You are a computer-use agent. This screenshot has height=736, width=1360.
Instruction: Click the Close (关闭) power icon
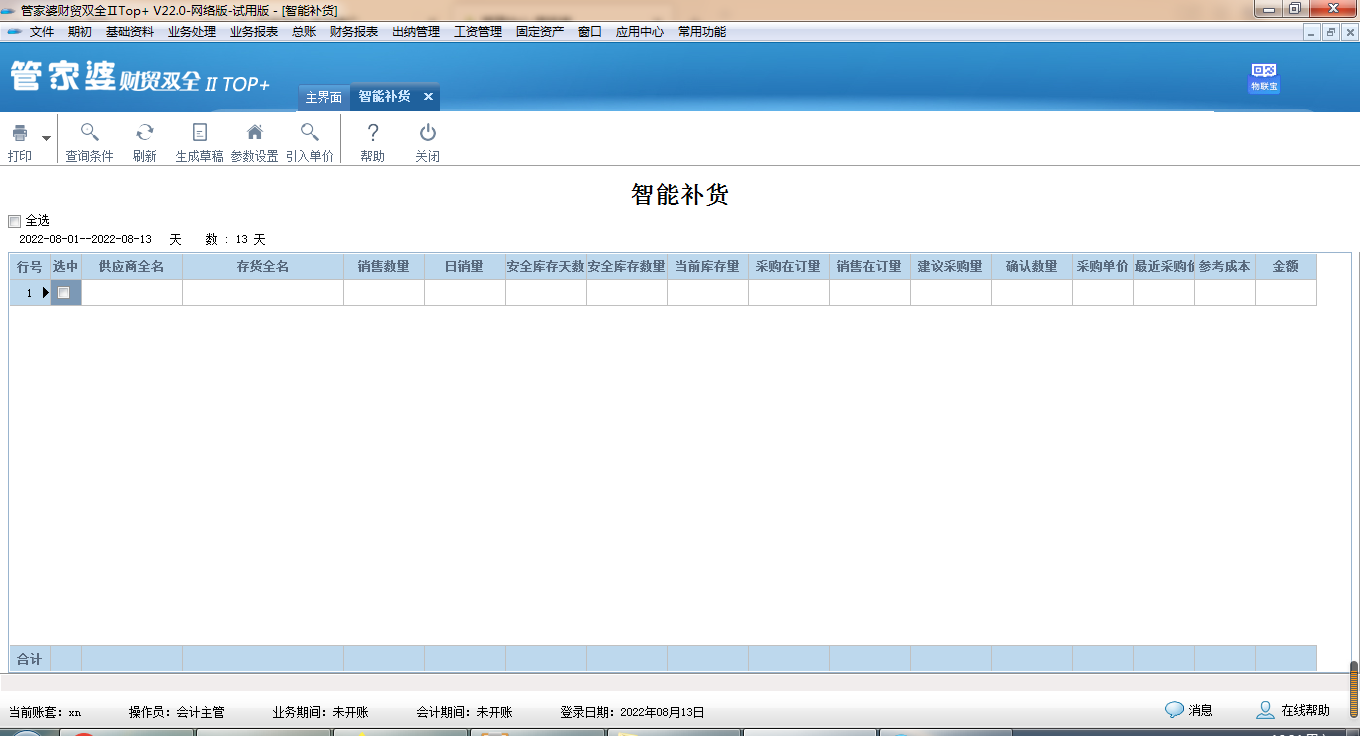pos(428,134)
